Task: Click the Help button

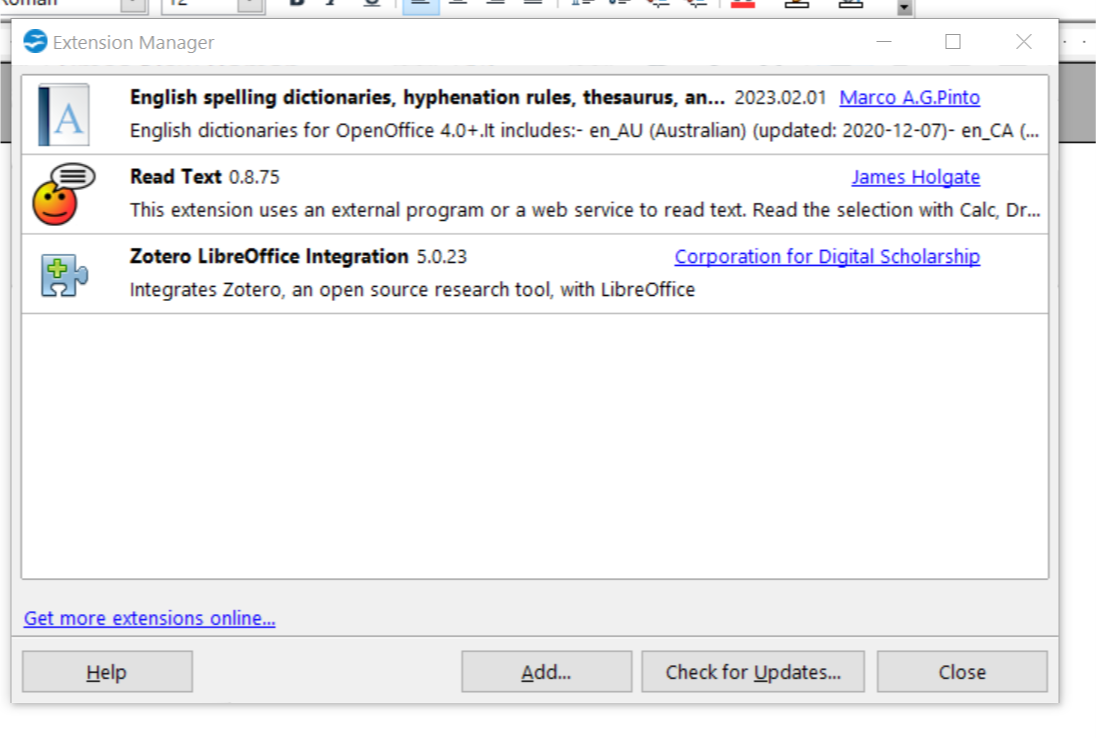Action: (x=107, y=672)
